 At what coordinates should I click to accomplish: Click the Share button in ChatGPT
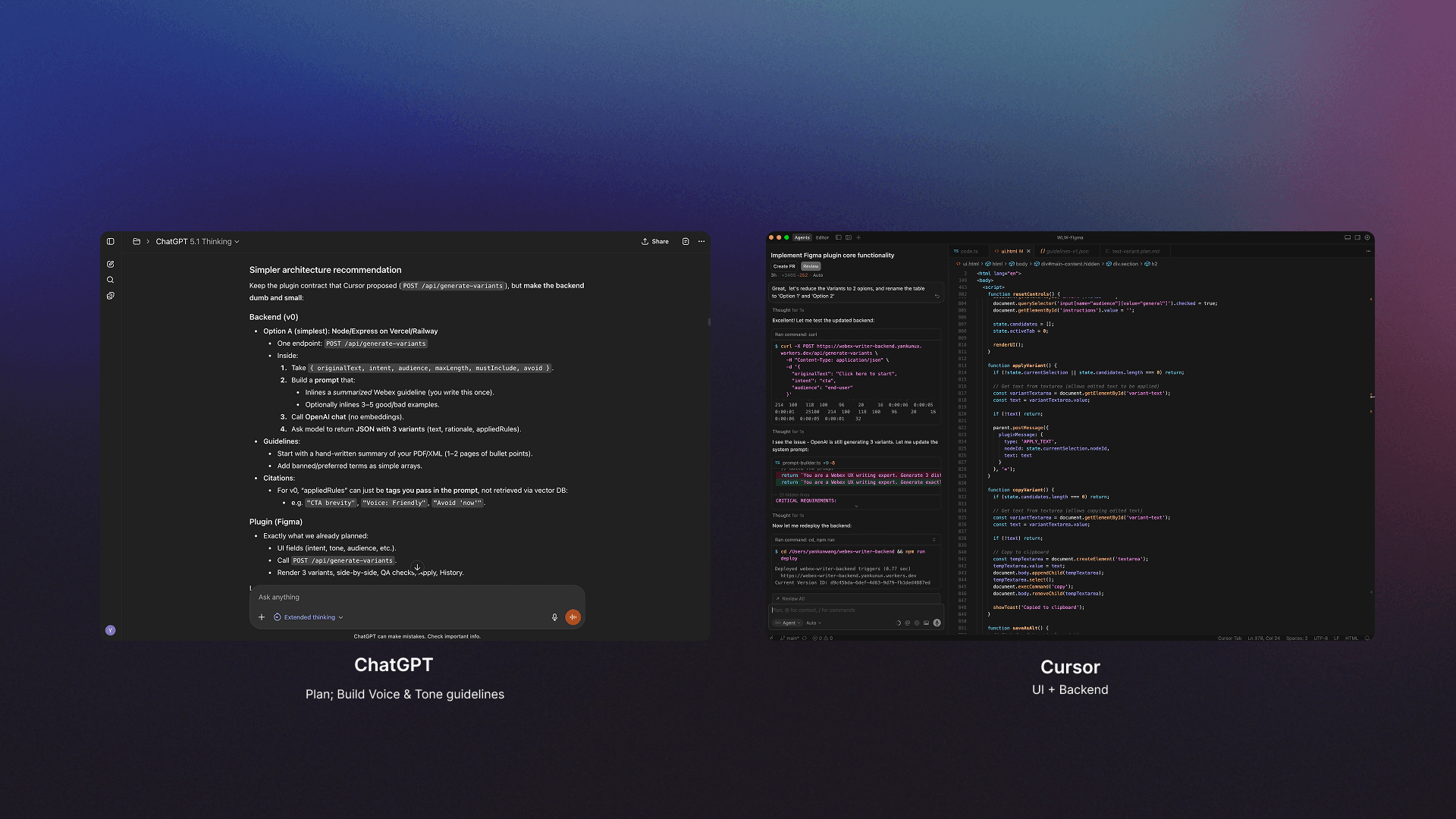point(655,242)
